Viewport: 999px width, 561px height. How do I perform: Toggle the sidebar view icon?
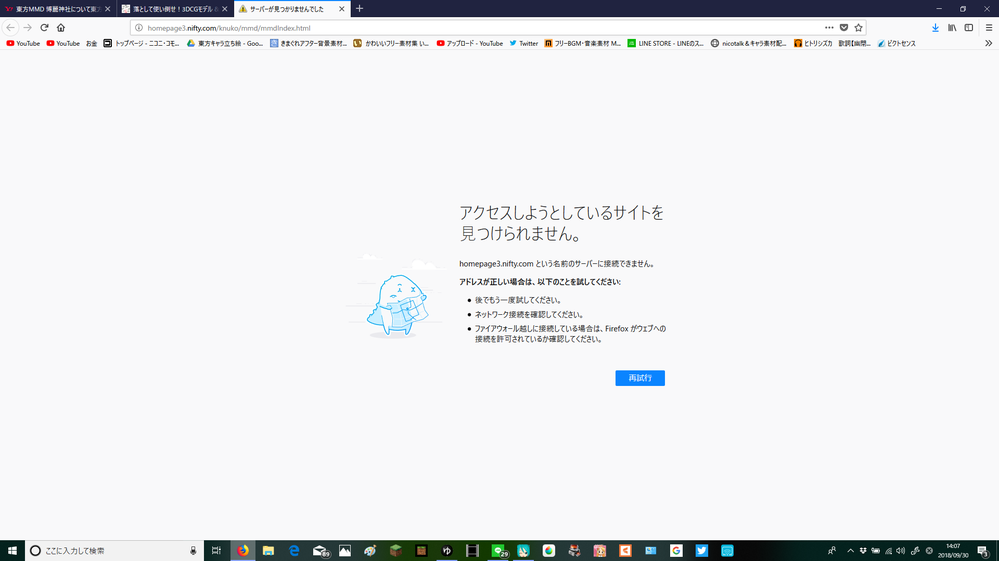click(968, 28)
